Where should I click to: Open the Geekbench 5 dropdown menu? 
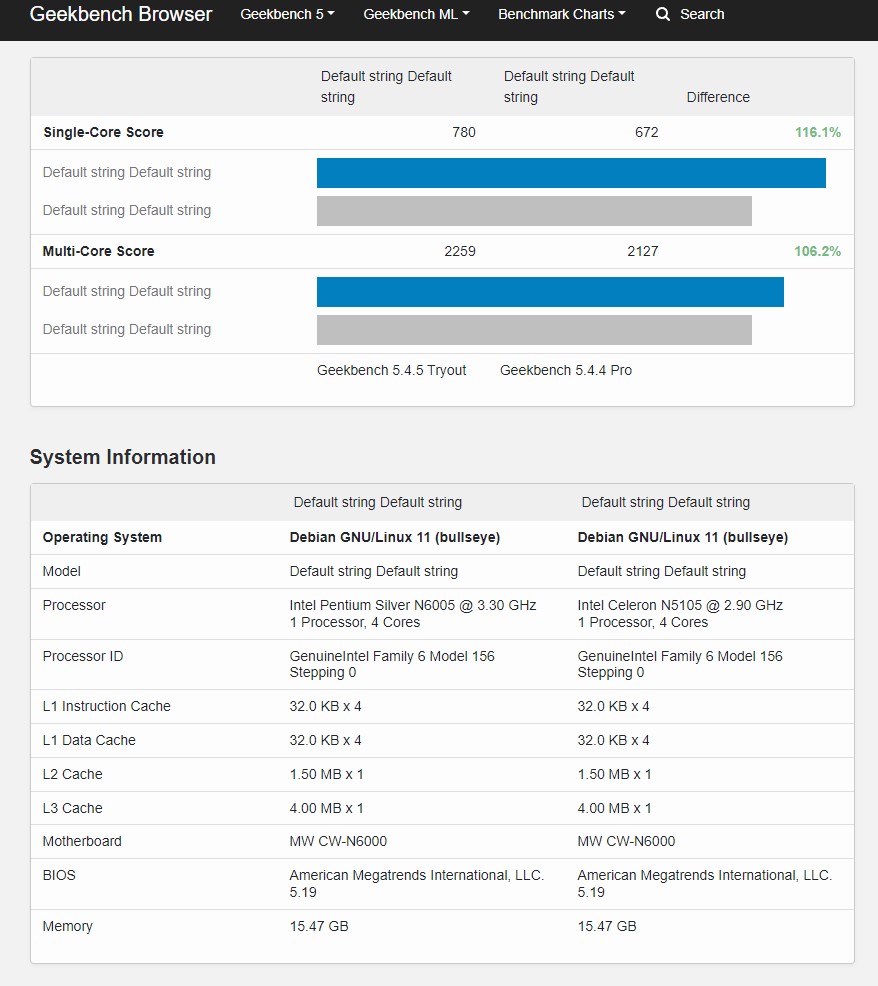pyautogui.click(x=287, y=14)
